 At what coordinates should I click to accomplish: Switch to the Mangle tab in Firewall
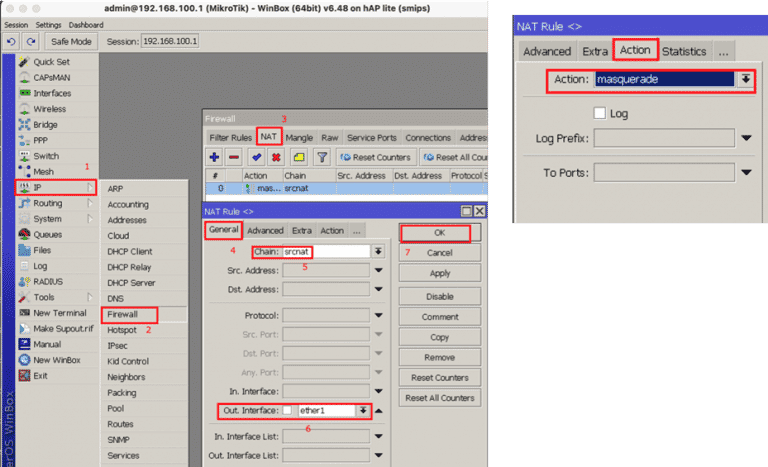298,137
